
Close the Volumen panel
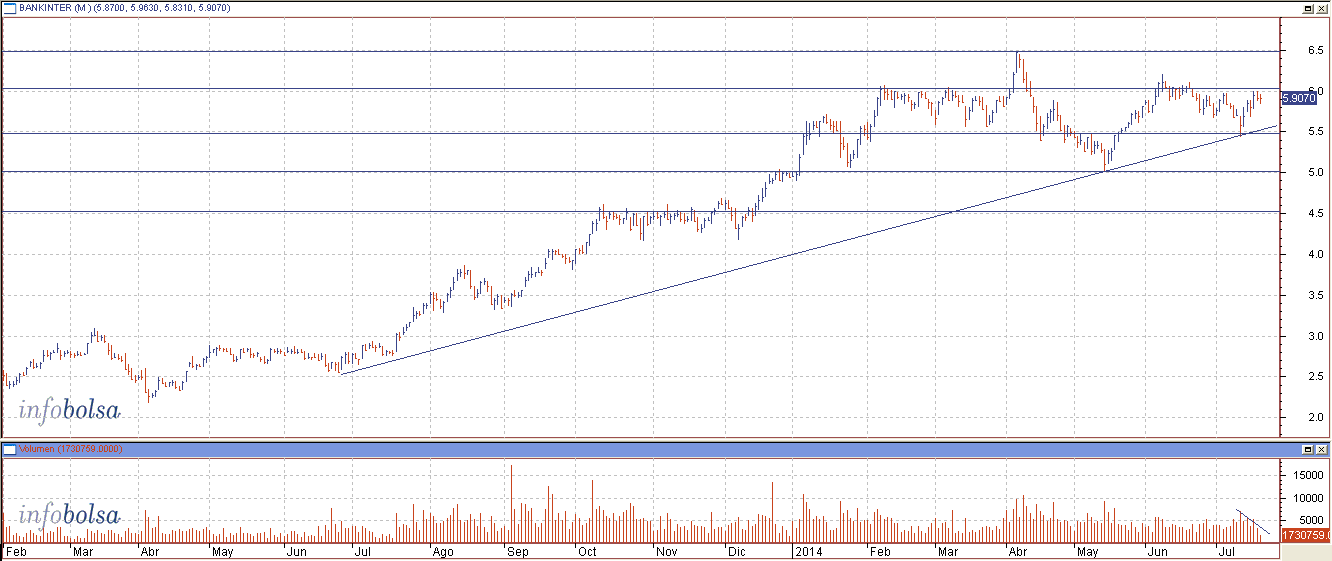[1321, 449]
